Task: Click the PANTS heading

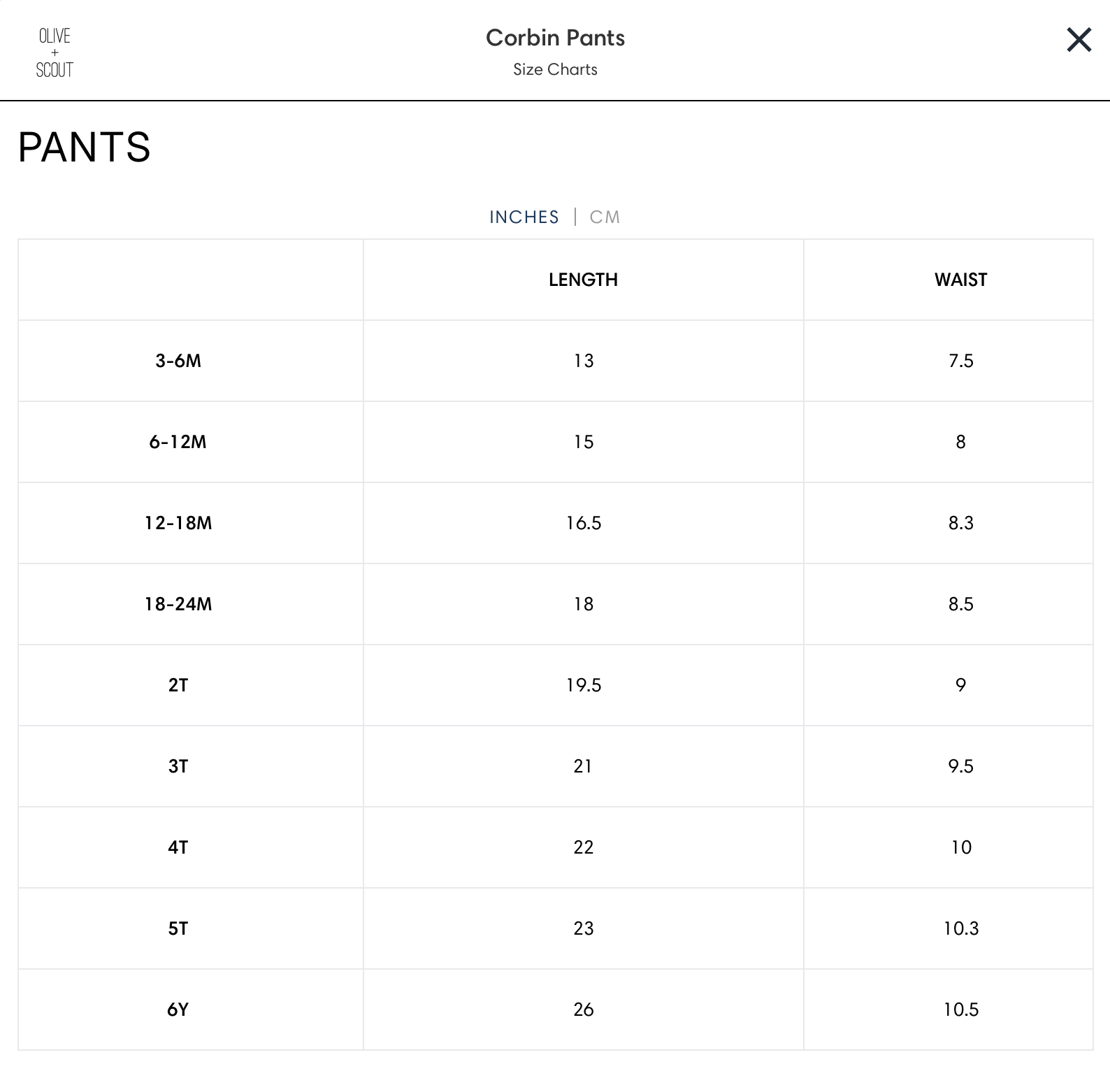Action: [x=84, y=147]
